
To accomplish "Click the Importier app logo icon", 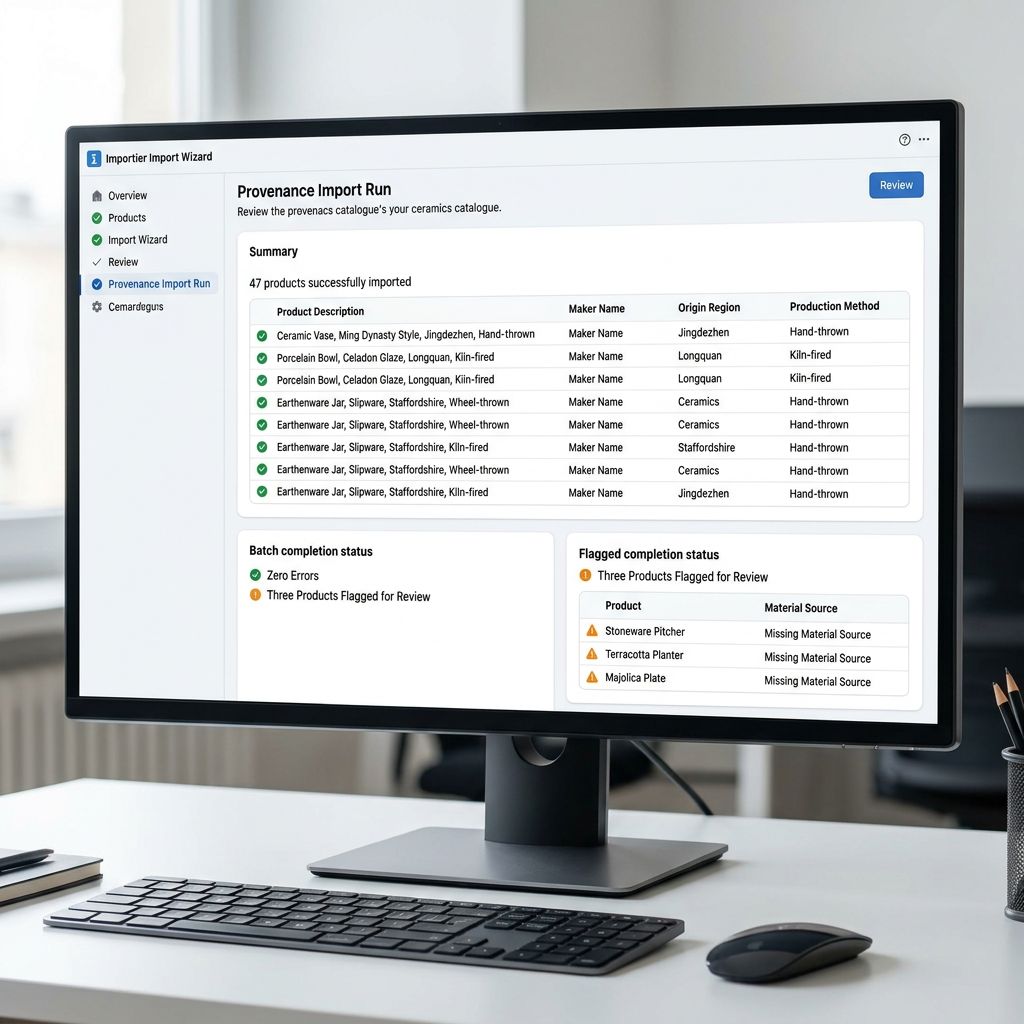I will click(x=94, y=159).
